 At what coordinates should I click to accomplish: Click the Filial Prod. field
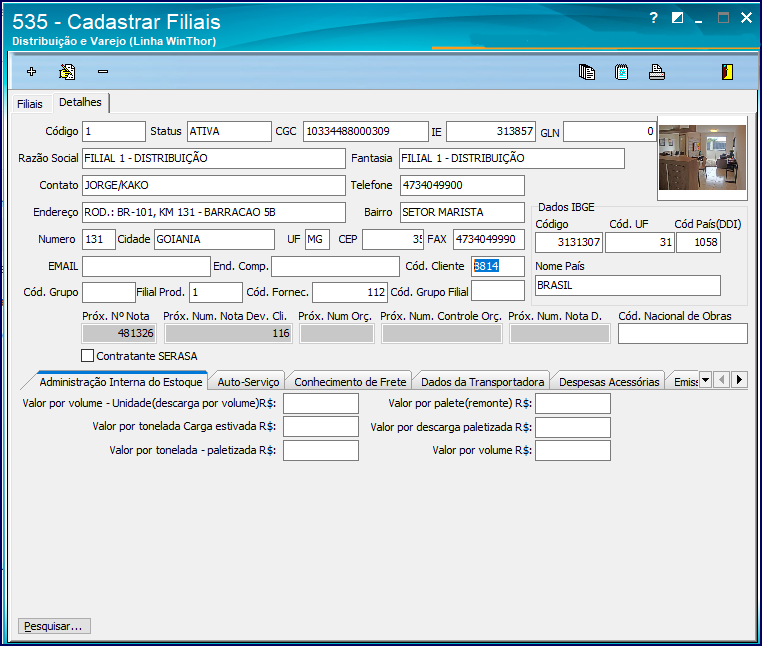coord(216,292)
